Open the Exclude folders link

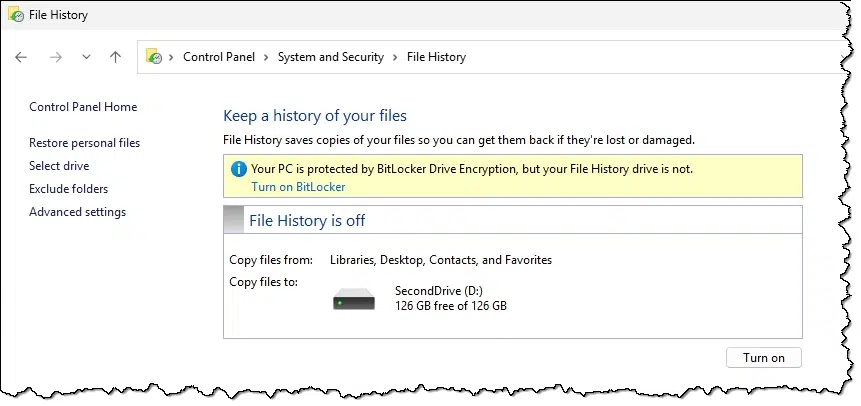point(69,189)
